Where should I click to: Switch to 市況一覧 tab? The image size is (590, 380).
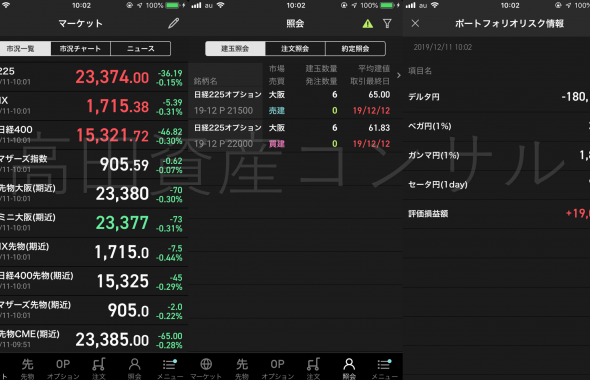click(x=25, y=49)
